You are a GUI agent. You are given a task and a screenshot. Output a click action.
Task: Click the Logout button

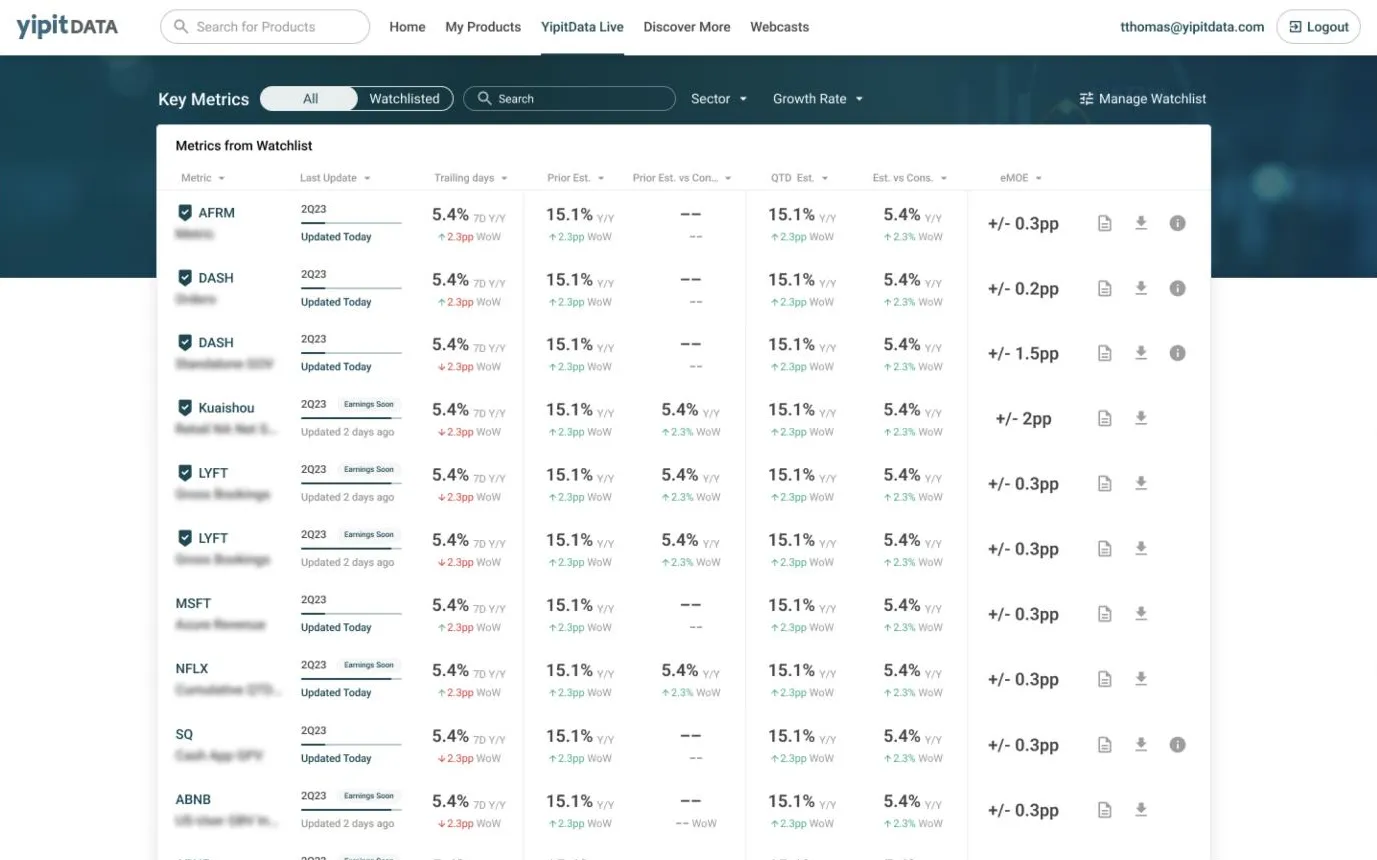(x=1318, y=27)
